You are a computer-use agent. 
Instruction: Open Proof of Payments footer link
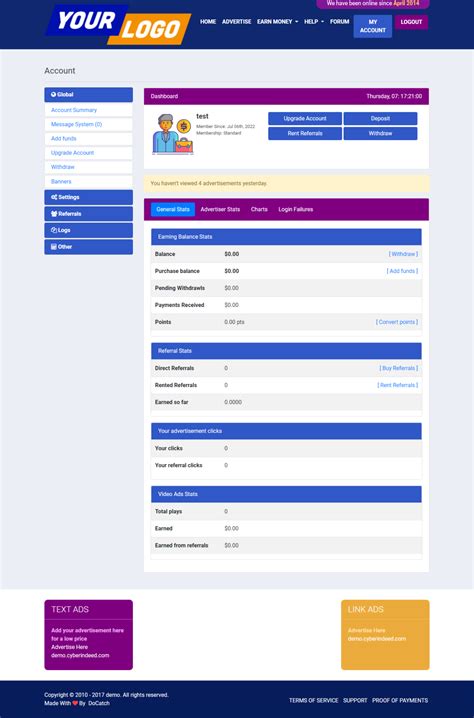[400, 701]
